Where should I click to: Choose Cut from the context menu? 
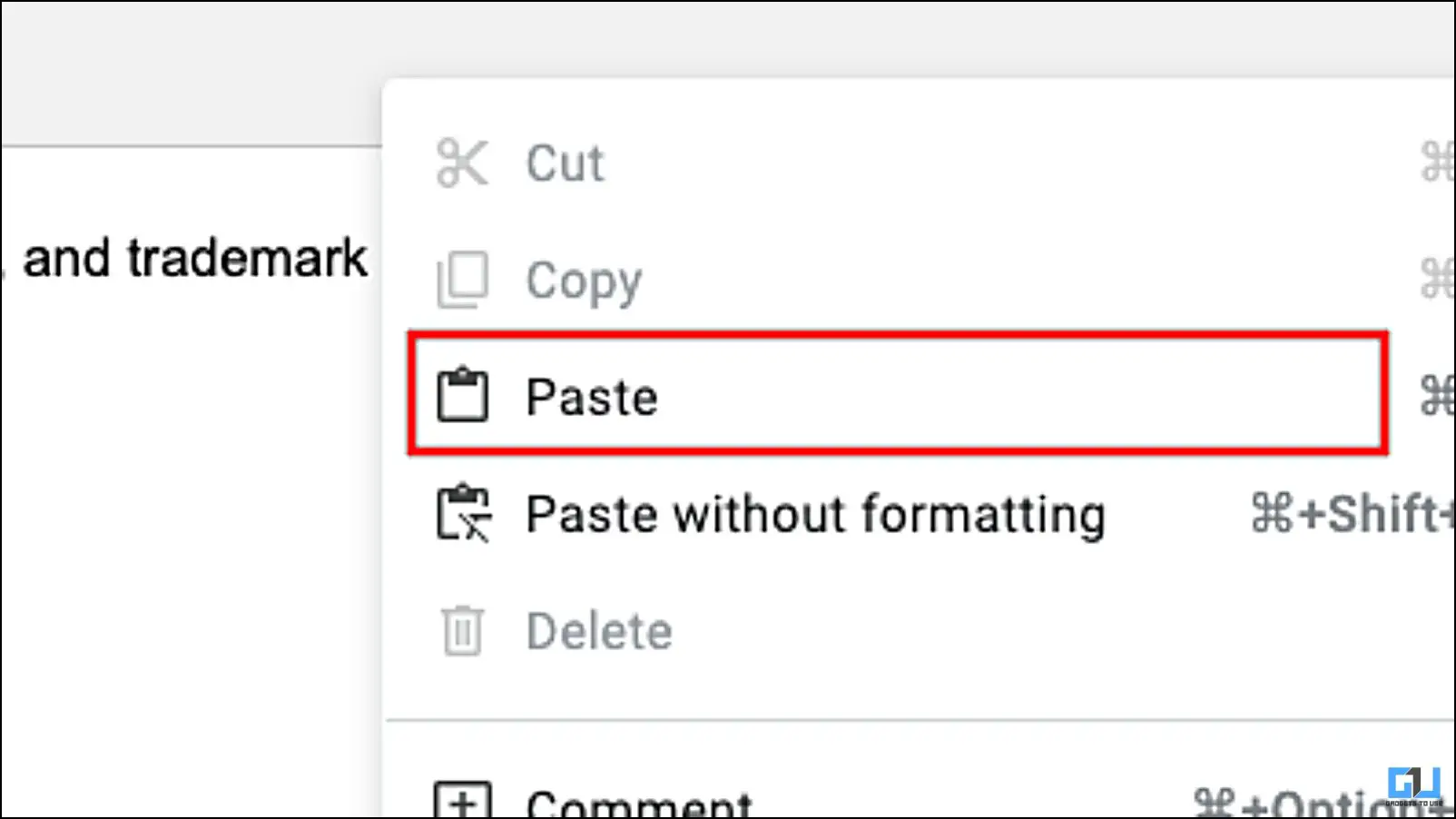tap(565, 164)
